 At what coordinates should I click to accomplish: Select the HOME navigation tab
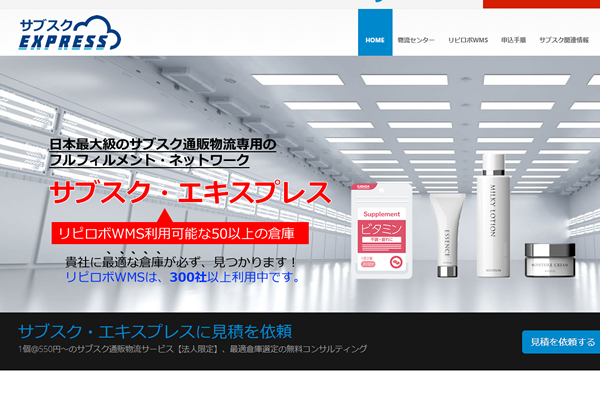pos(375,41)
